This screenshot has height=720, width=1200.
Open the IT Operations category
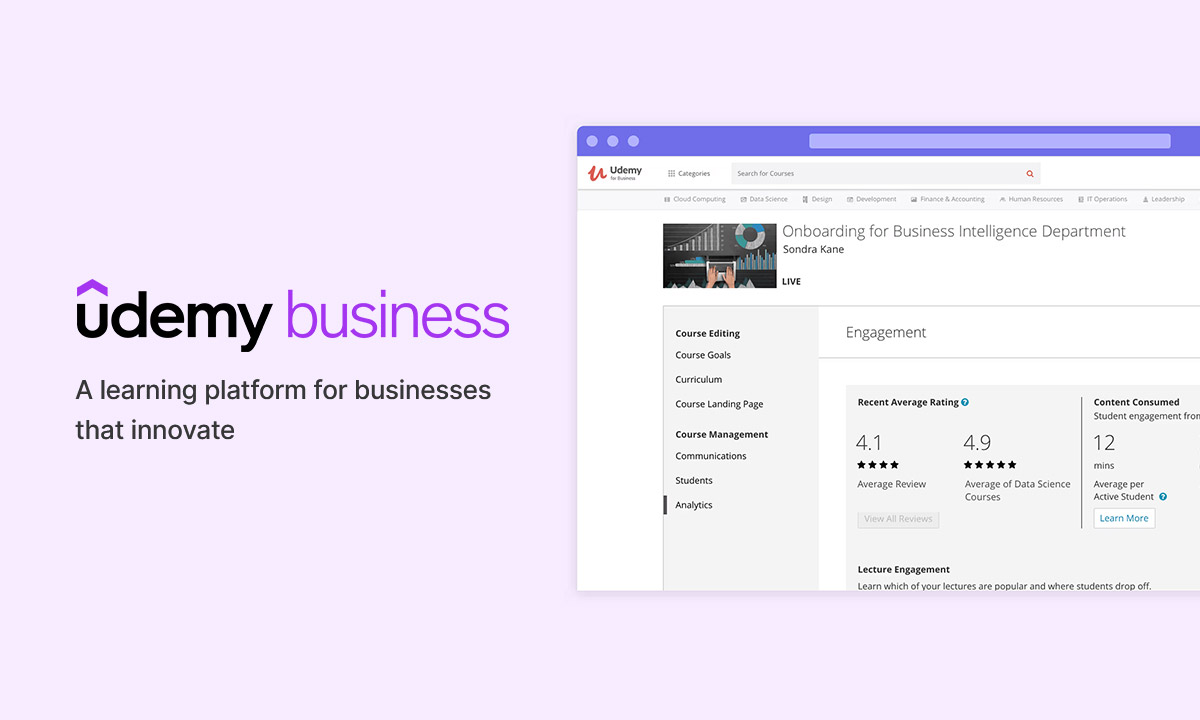click(x=1102, y=199)
